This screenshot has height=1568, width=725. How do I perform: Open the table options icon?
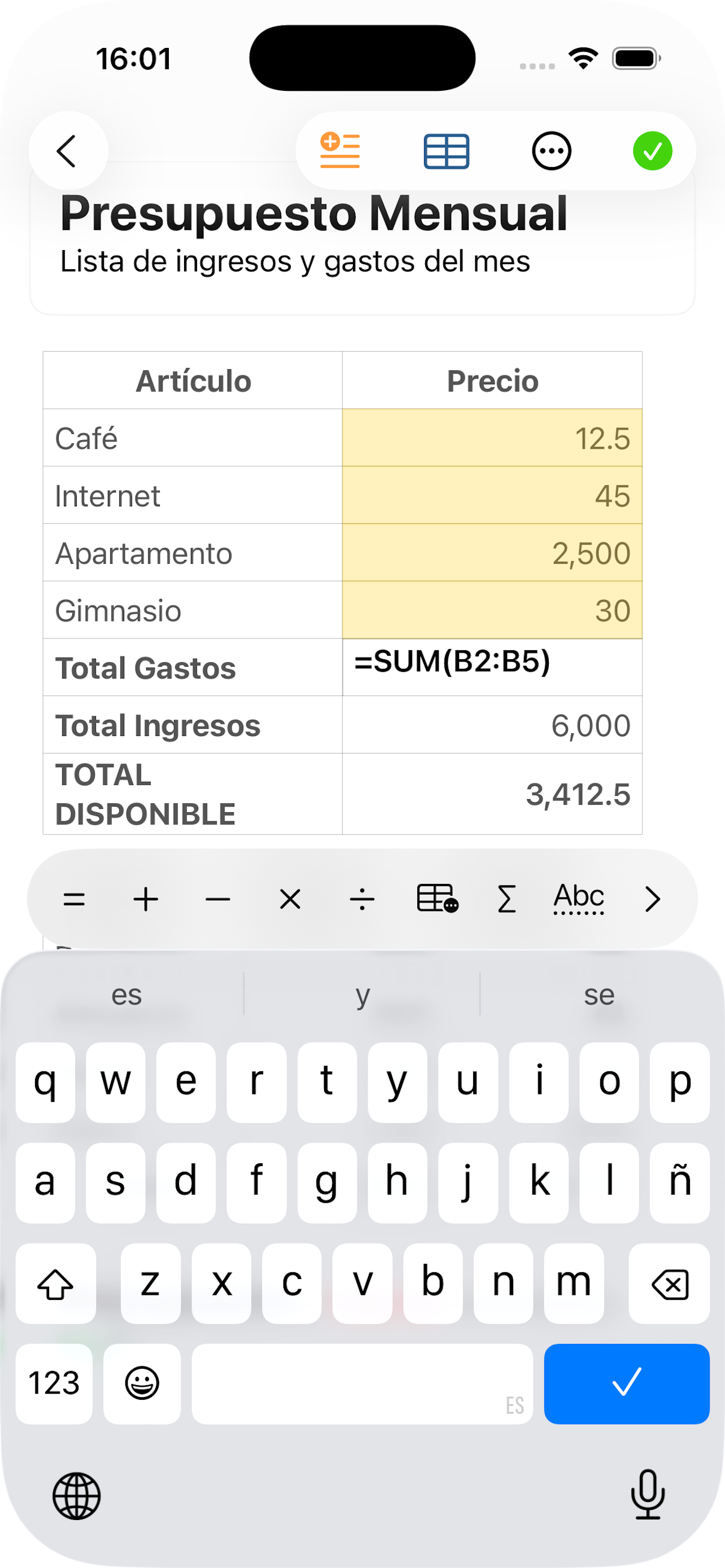pyautogui.click(x=446, y=151)
